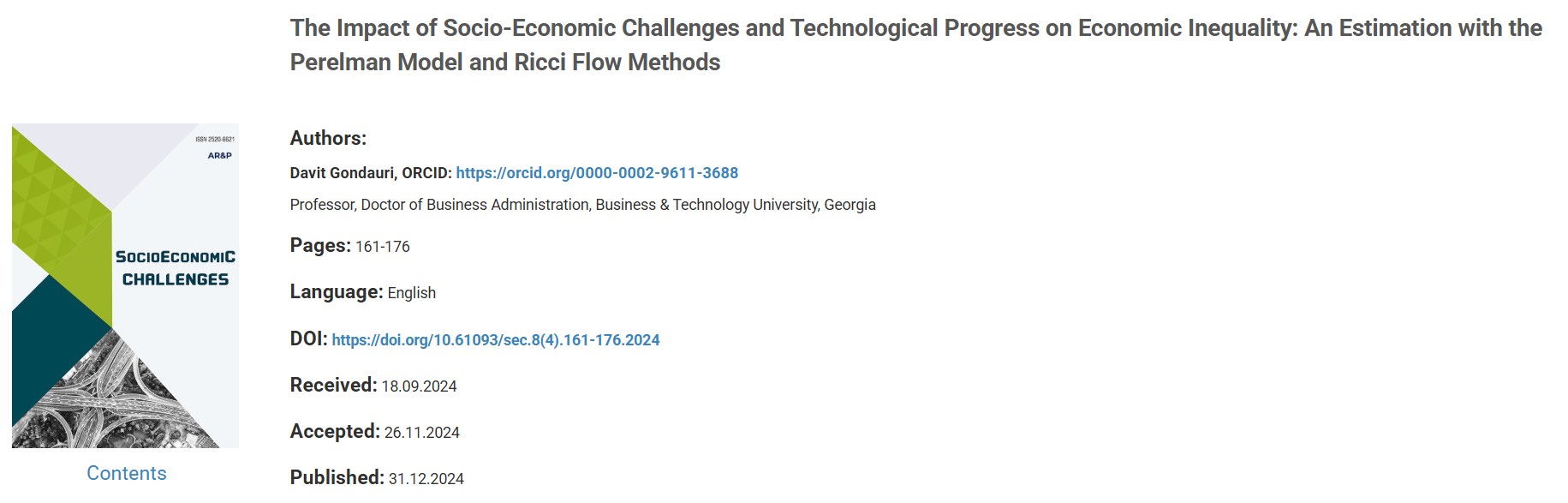Click the SocioEconomic Challenges journal cover thumbnail
The width and height of the screenshot is (1568, 503).
point(125,285)
